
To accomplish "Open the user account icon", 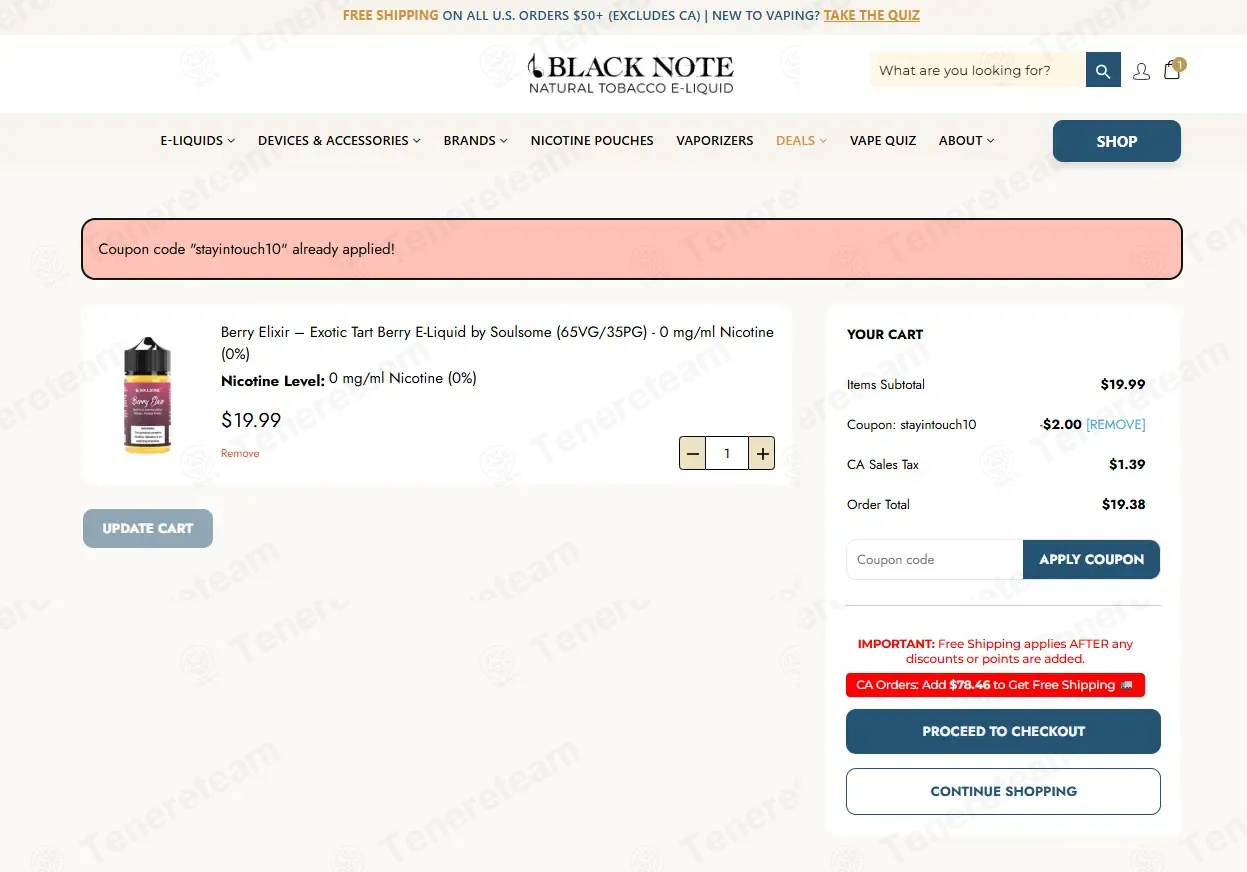I will tap(1141, 71).
